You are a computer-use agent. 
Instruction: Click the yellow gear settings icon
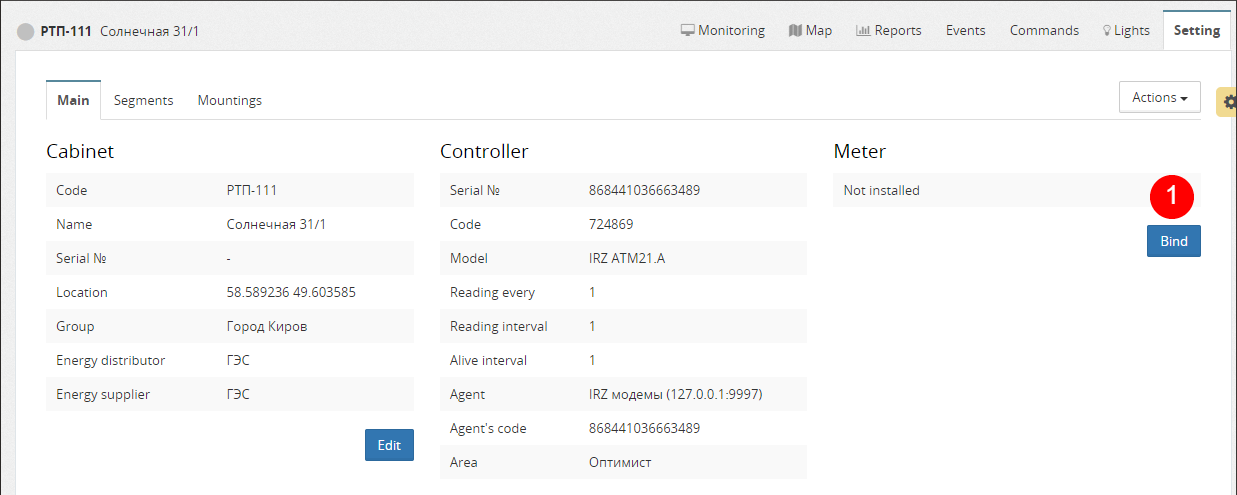coord(1228,101)
